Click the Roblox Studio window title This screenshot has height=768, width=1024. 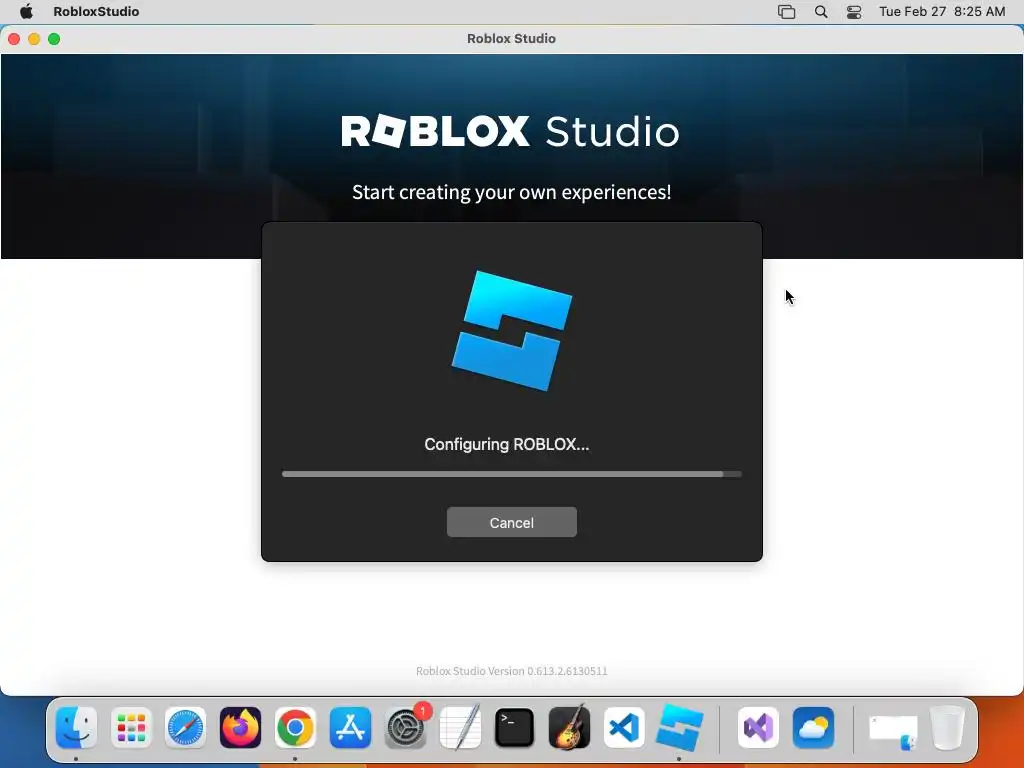click(x=511, y=39)
